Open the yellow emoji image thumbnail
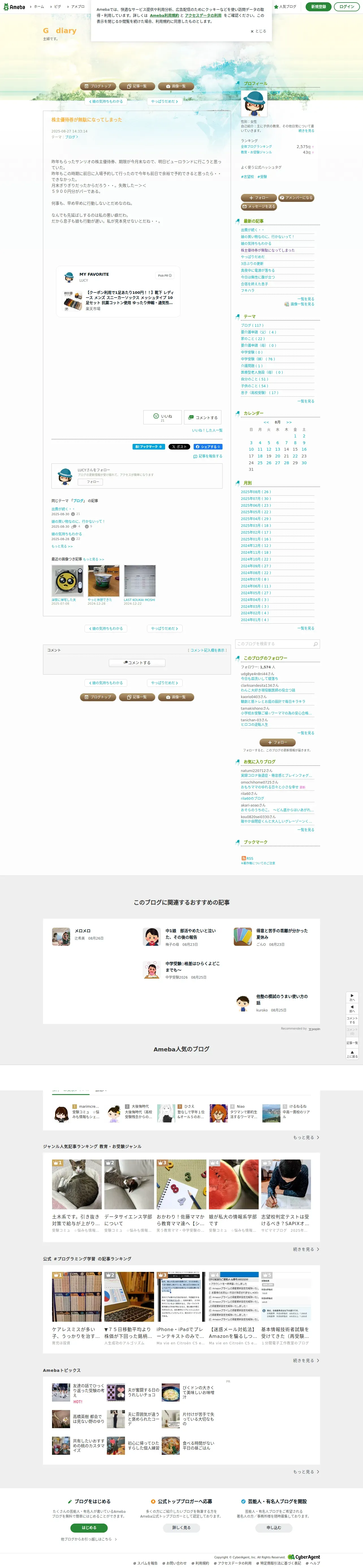 [68, 581]
